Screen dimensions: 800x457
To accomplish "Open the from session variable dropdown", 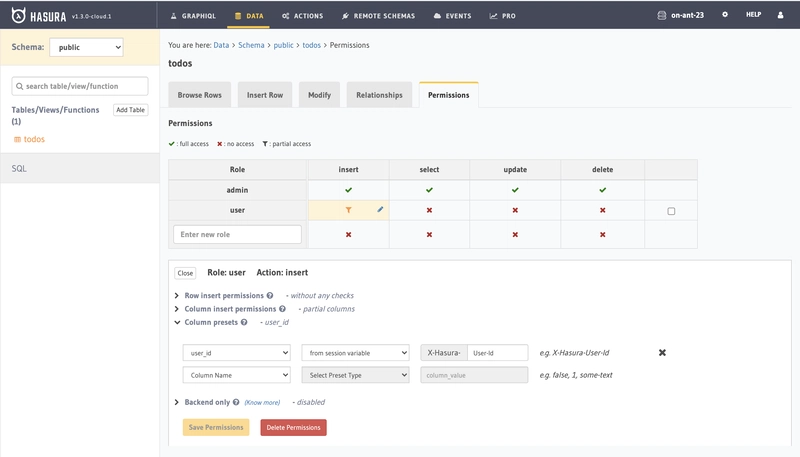I will pyautogui.click(x=356, y=352).
